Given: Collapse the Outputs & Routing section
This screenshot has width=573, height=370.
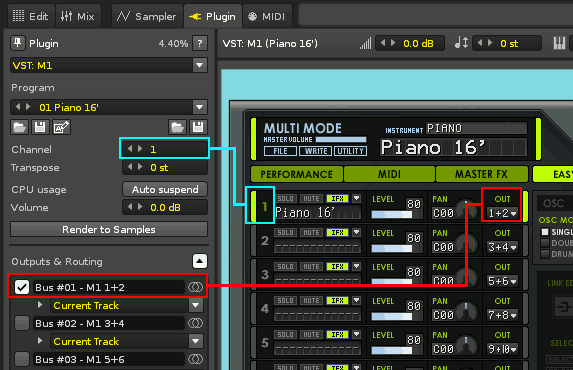Looking at the screenshot, I should click(200, 261).
